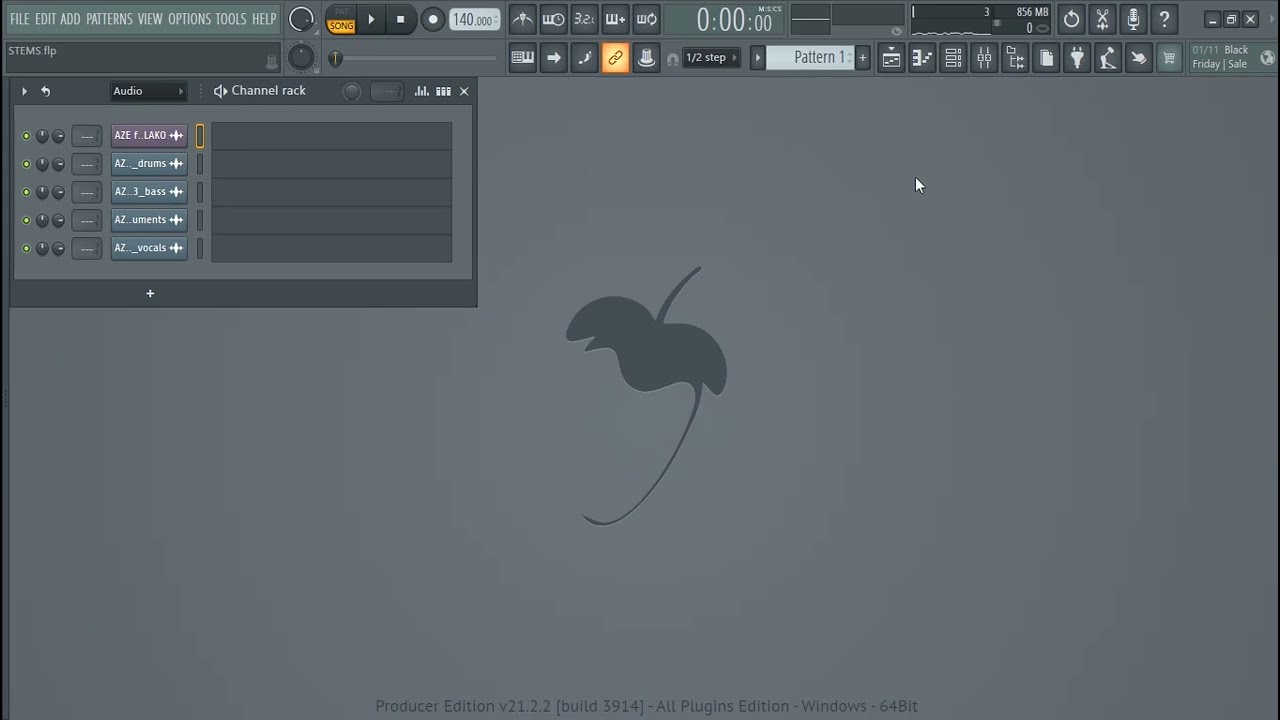
Task: Click the master volume knob
Action: pos(301,19)
